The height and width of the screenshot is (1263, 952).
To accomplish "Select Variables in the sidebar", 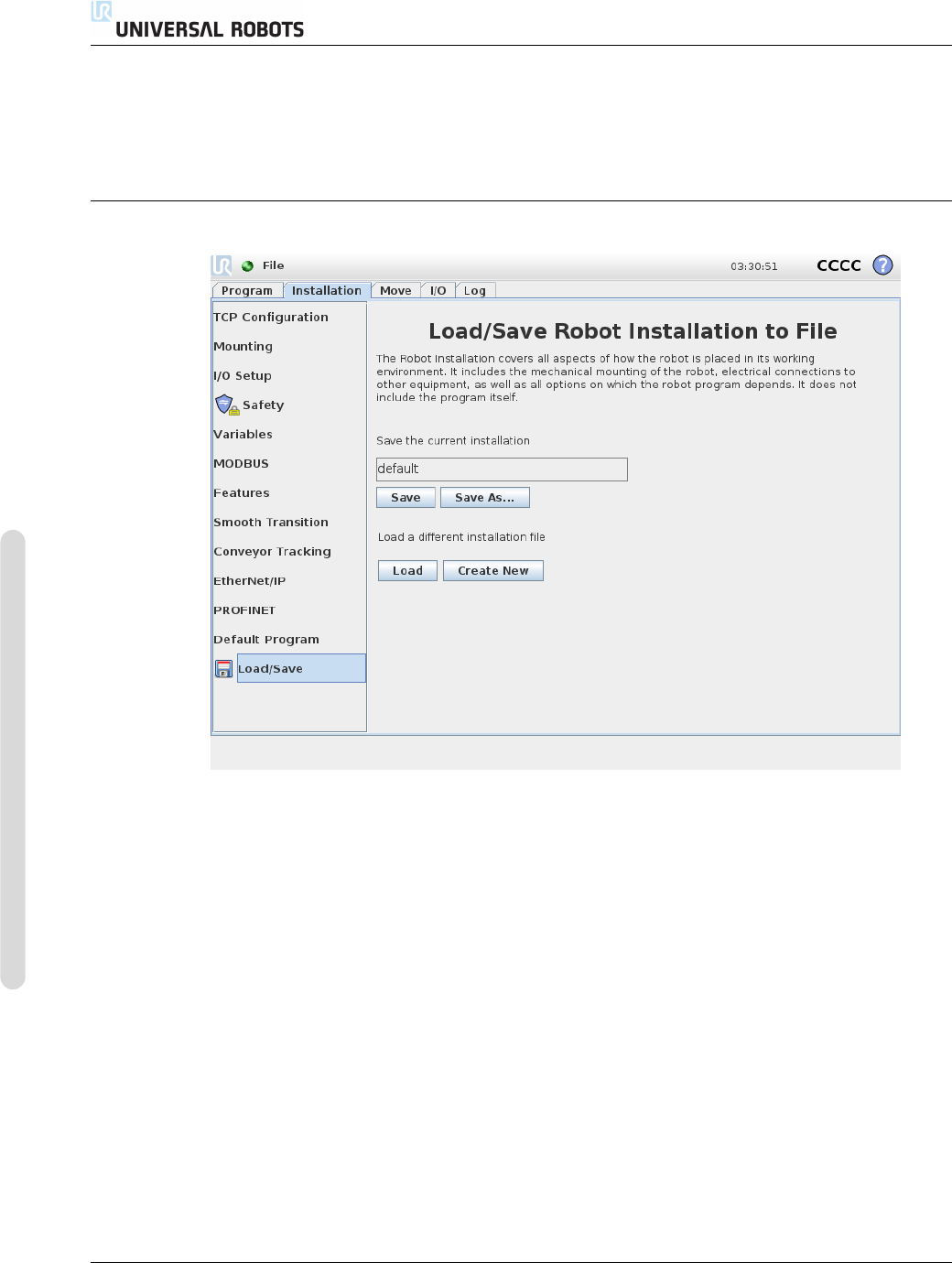I will click(x=243, y=434).
